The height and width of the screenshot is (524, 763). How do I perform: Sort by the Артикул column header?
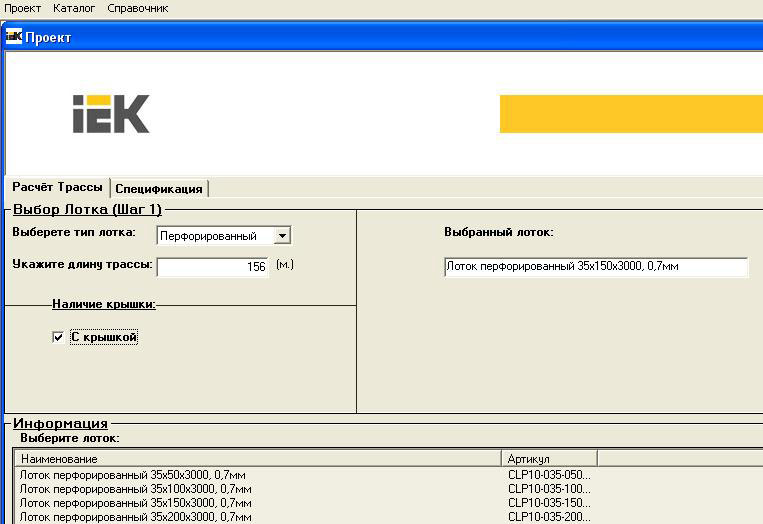[x=550, y=458]
